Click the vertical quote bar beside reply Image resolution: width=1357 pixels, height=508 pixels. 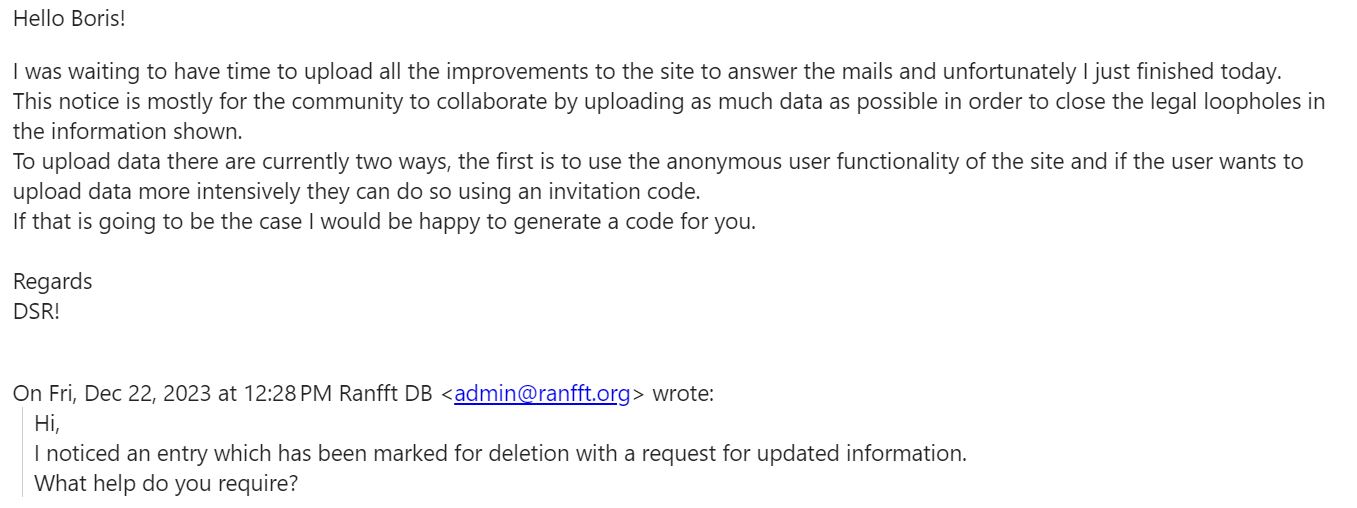[22, 452]
